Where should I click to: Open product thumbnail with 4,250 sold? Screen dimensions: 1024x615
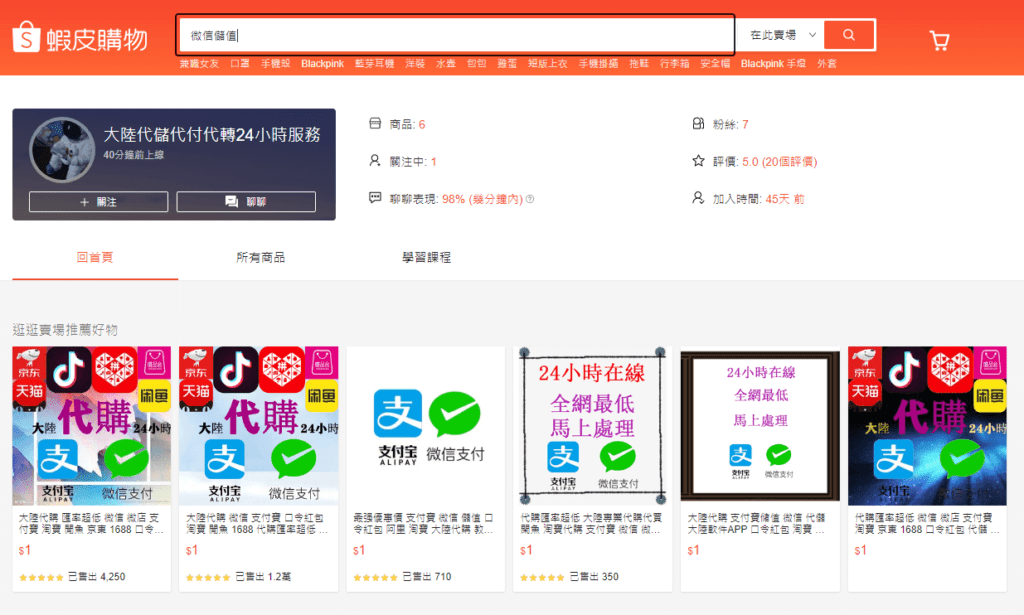[x=91, y=426]
